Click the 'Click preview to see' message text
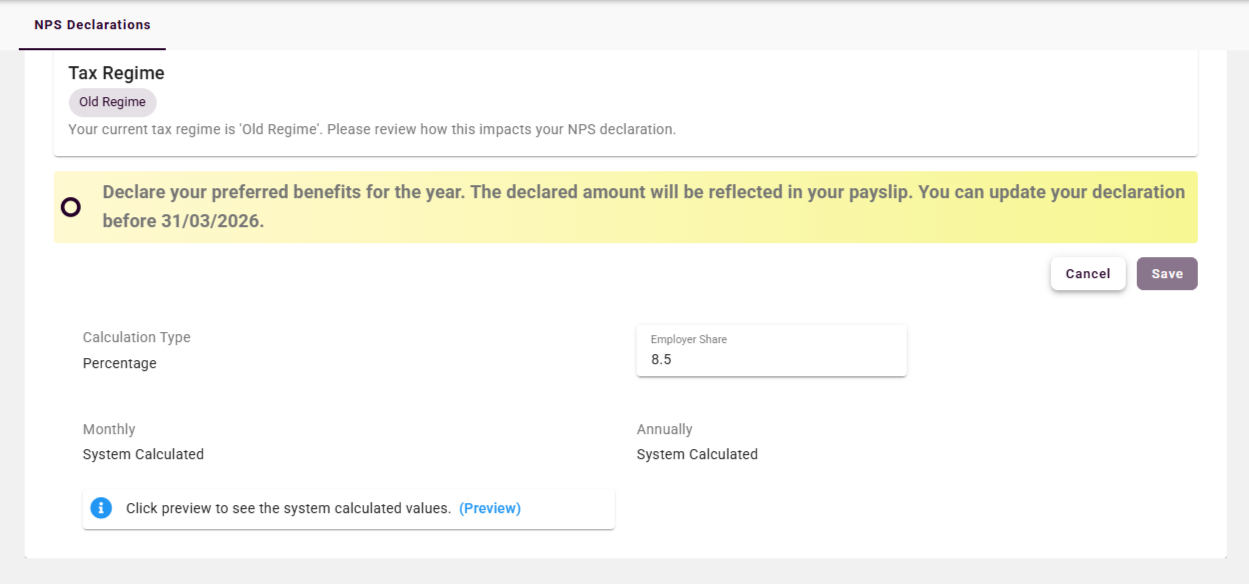Viewport: 1249px width, 584px height. click(x=288, y=508)
